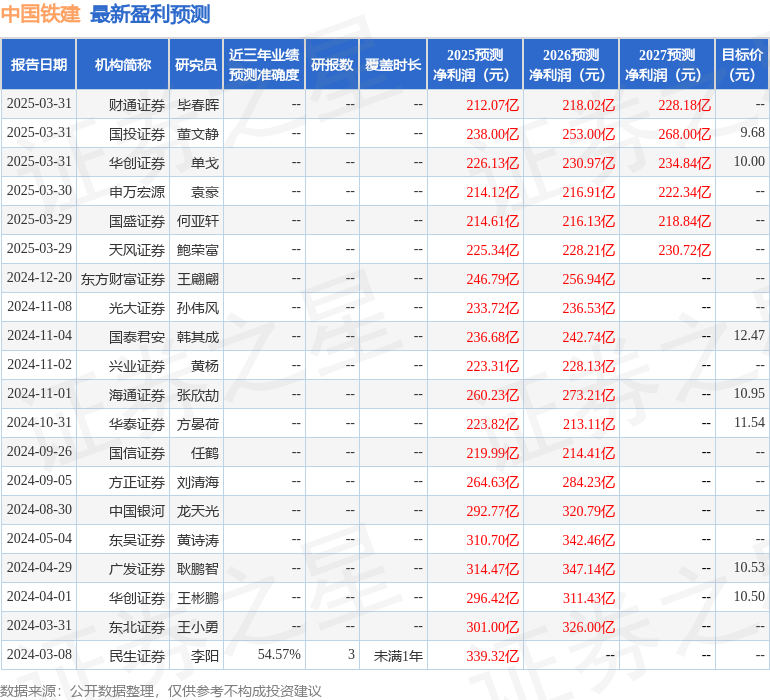Screen dimensions: 770x700
Task: Click researcher name 何亚轩
Action: point(198,221)
